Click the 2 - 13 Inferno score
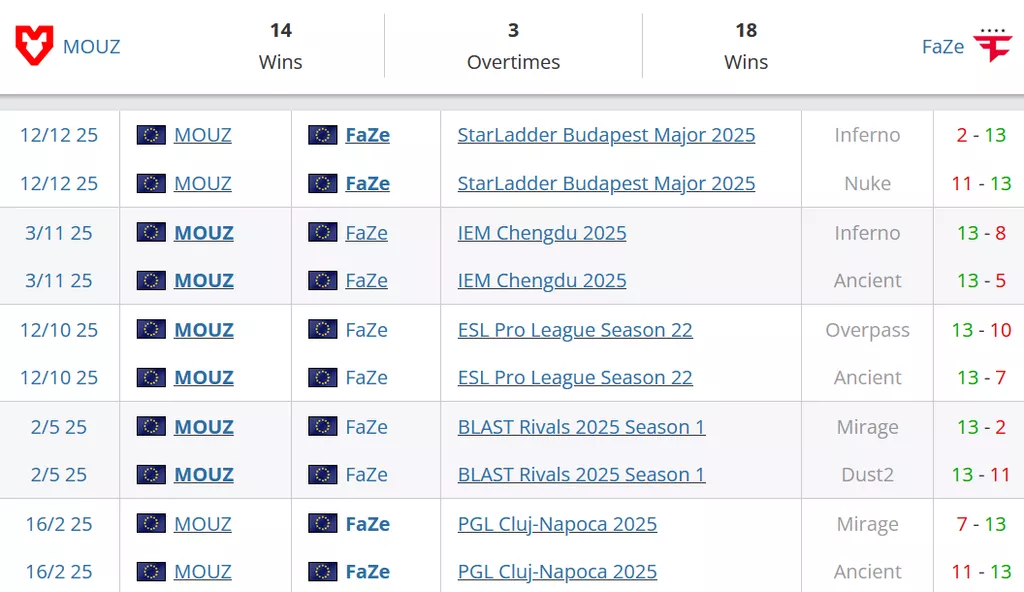The image size is (1024, 592). [x=981, y=135]
